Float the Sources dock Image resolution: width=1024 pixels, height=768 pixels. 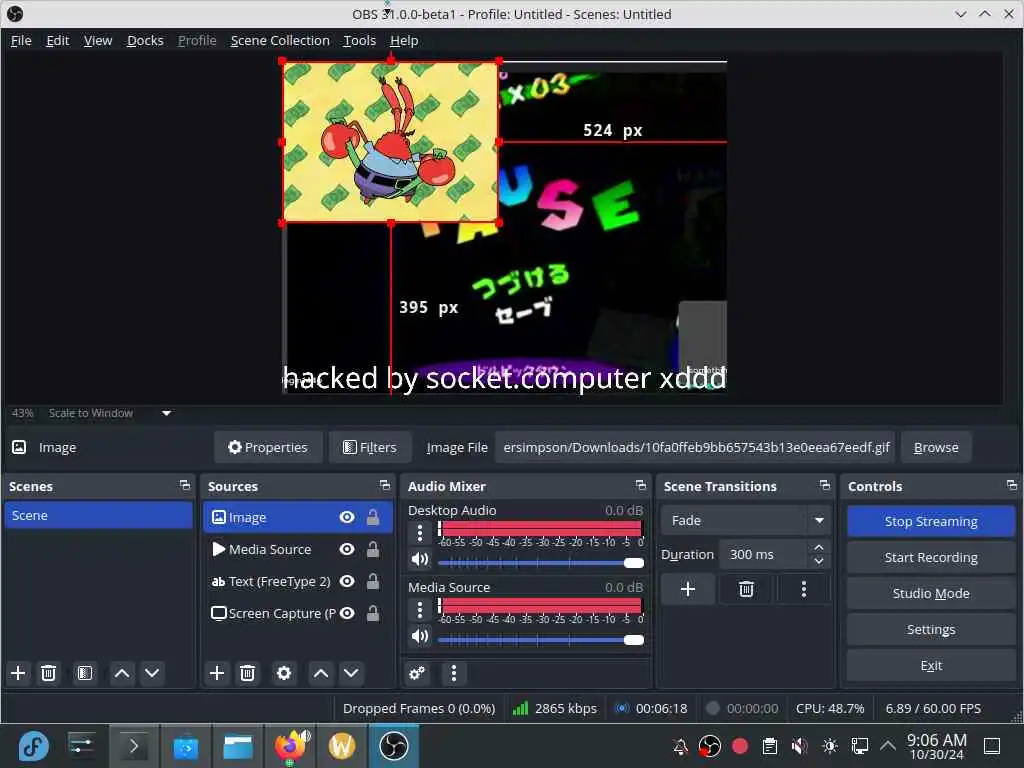385,485
